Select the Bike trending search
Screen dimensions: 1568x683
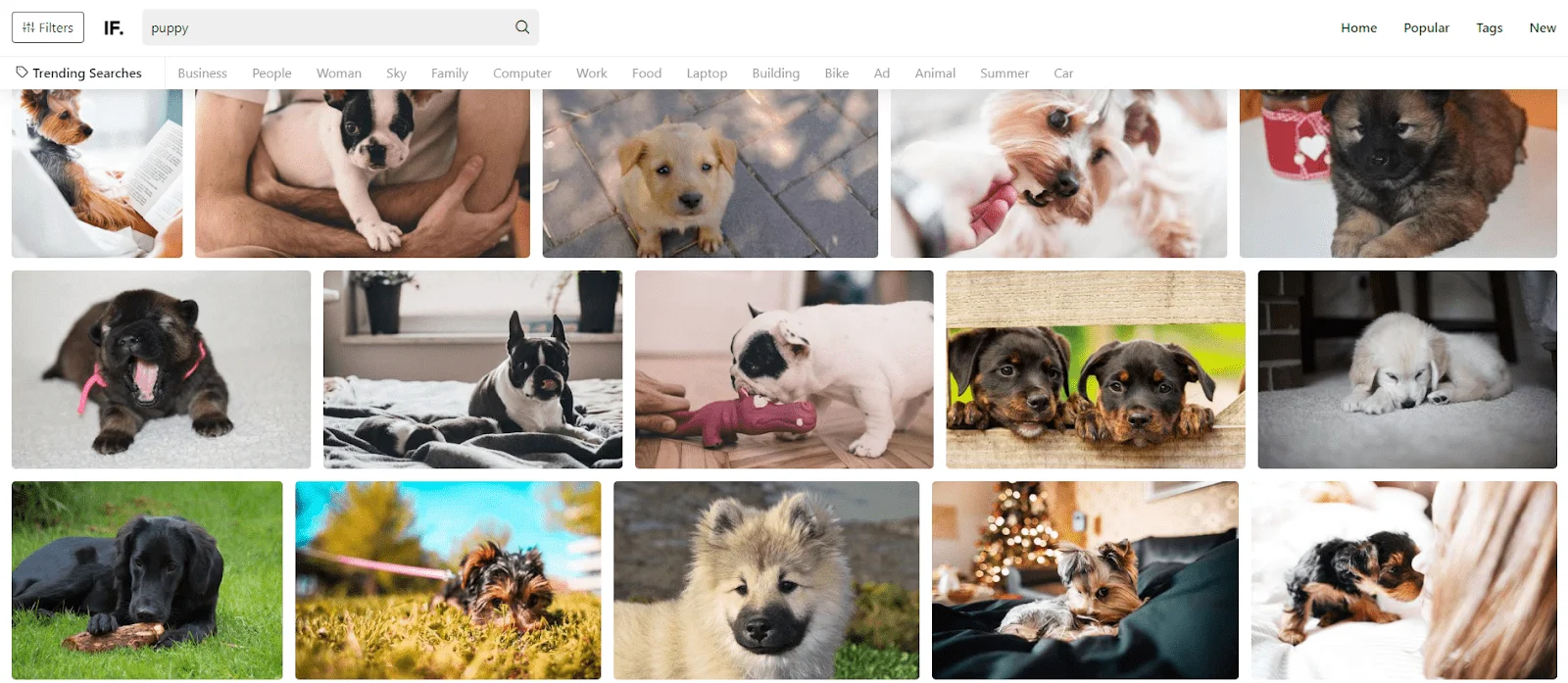837,73
